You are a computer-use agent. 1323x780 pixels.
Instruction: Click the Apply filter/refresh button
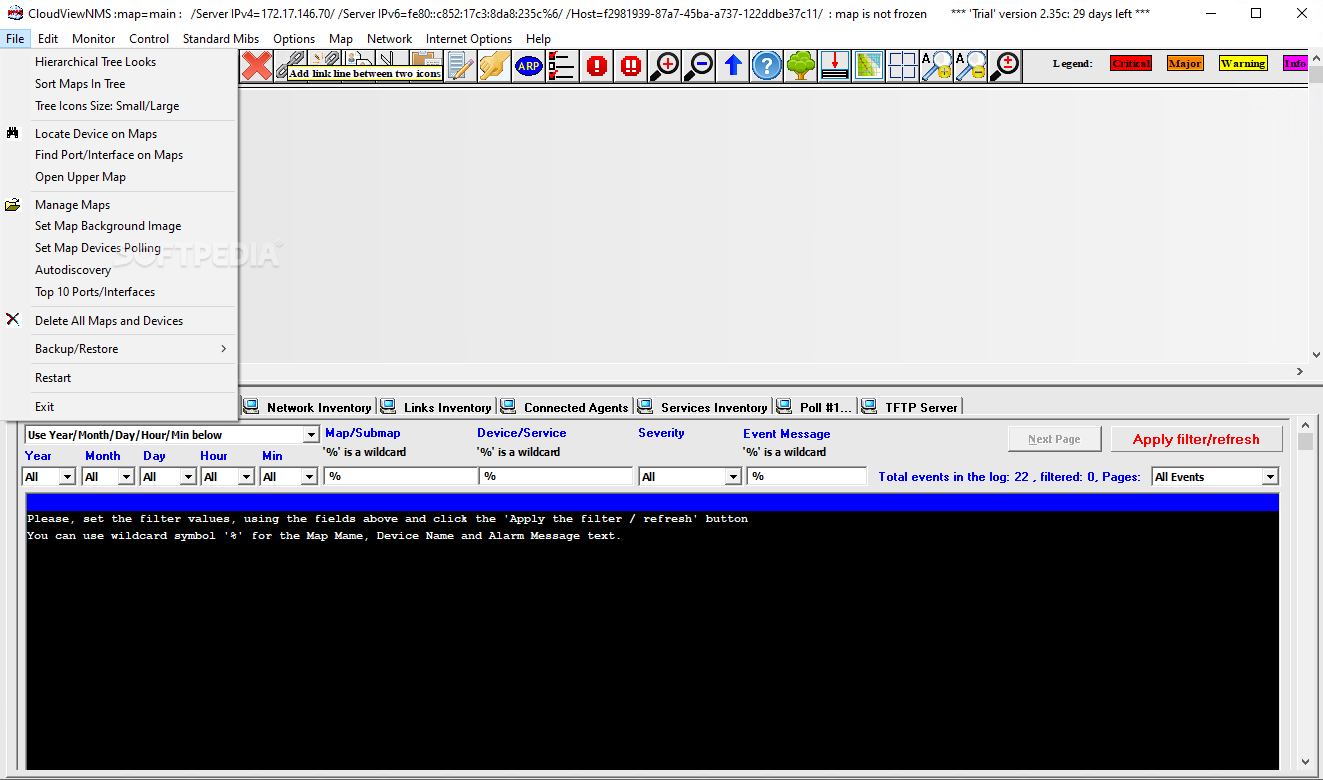[x=1196, y=439]
